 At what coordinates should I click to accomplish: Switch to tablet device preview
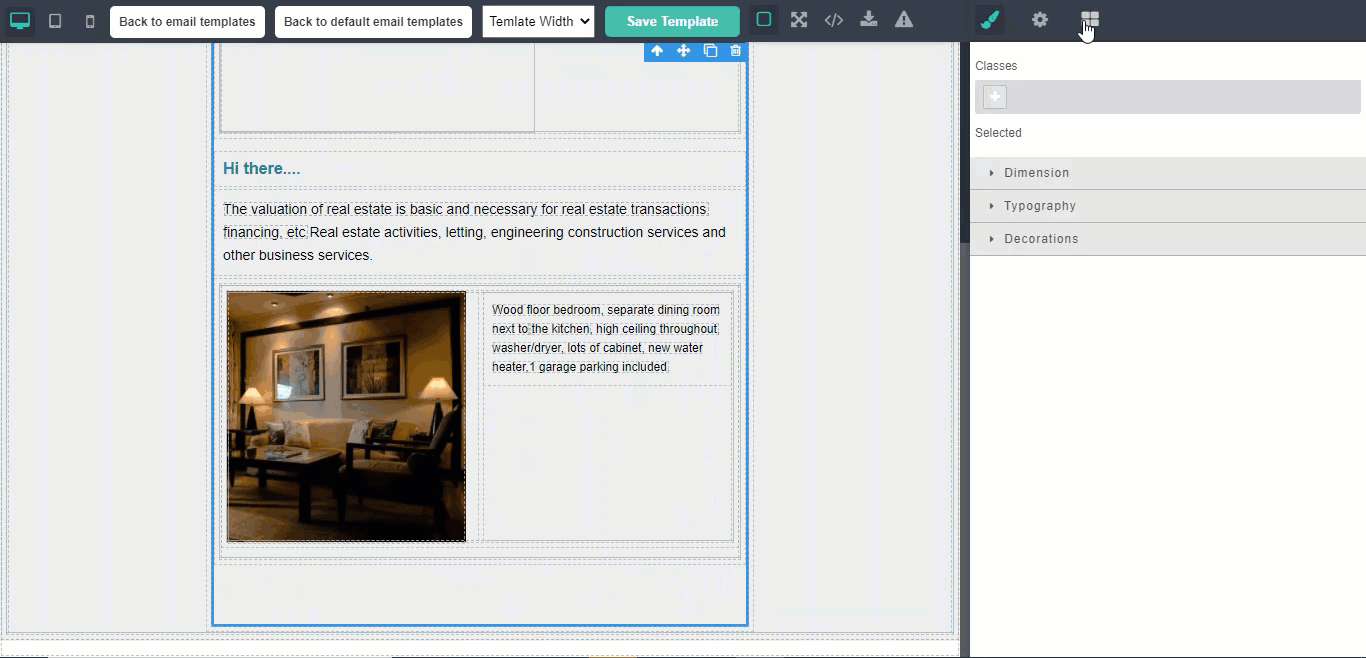point(55,21)
